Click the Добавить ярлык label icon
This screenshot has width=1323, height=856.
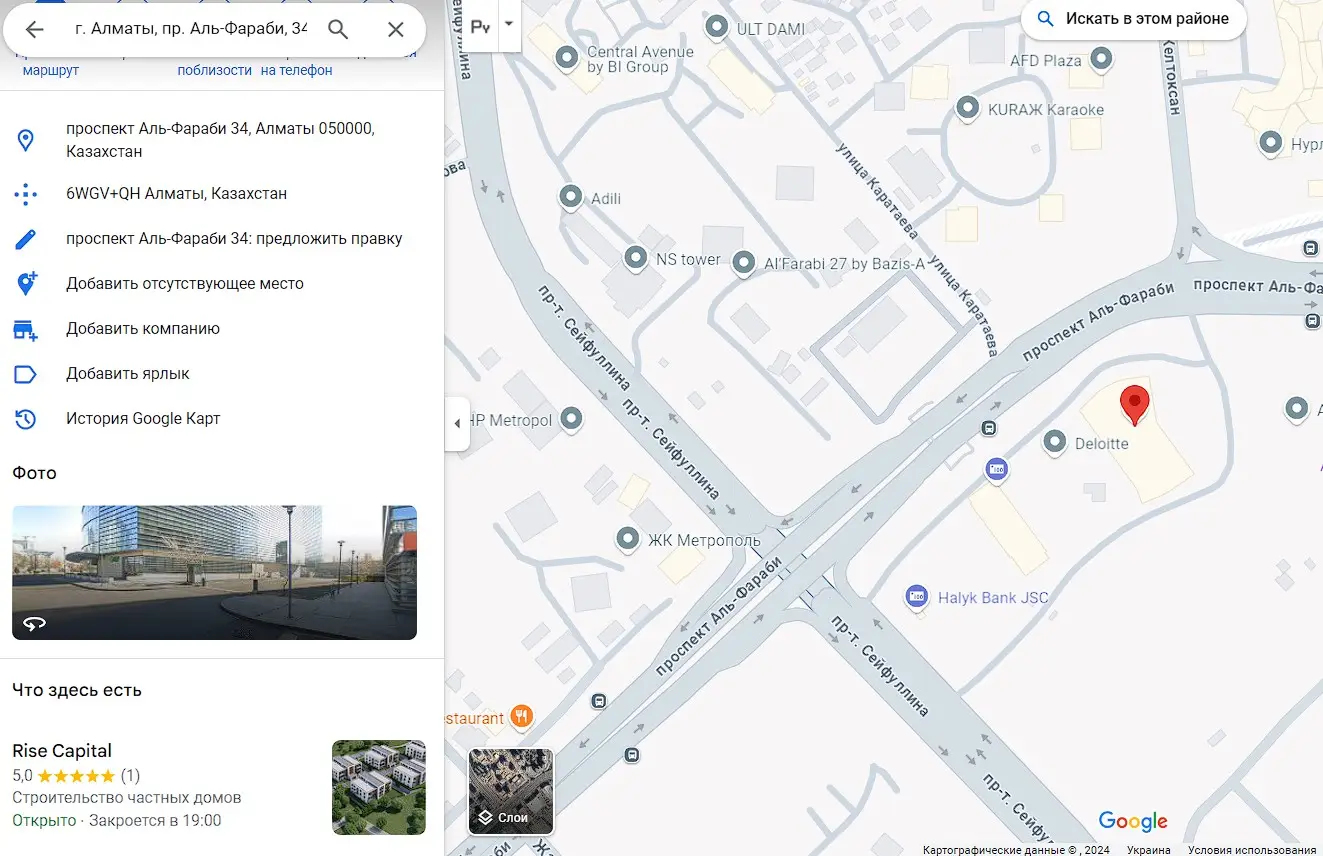click(25, 374)
